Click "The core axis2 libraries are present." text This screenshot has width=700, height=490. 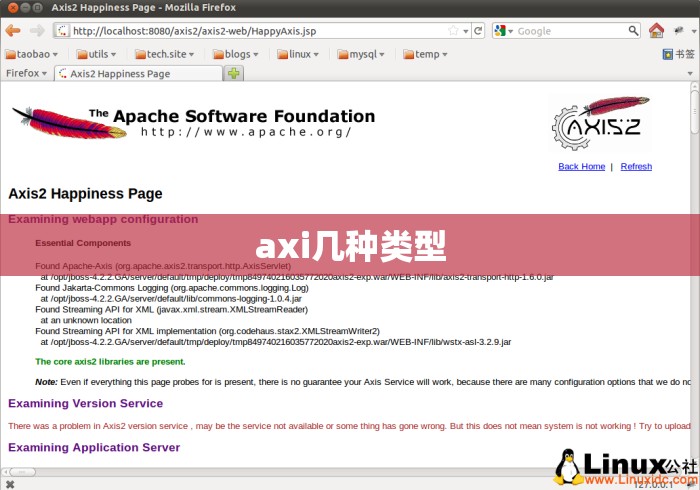110,361
